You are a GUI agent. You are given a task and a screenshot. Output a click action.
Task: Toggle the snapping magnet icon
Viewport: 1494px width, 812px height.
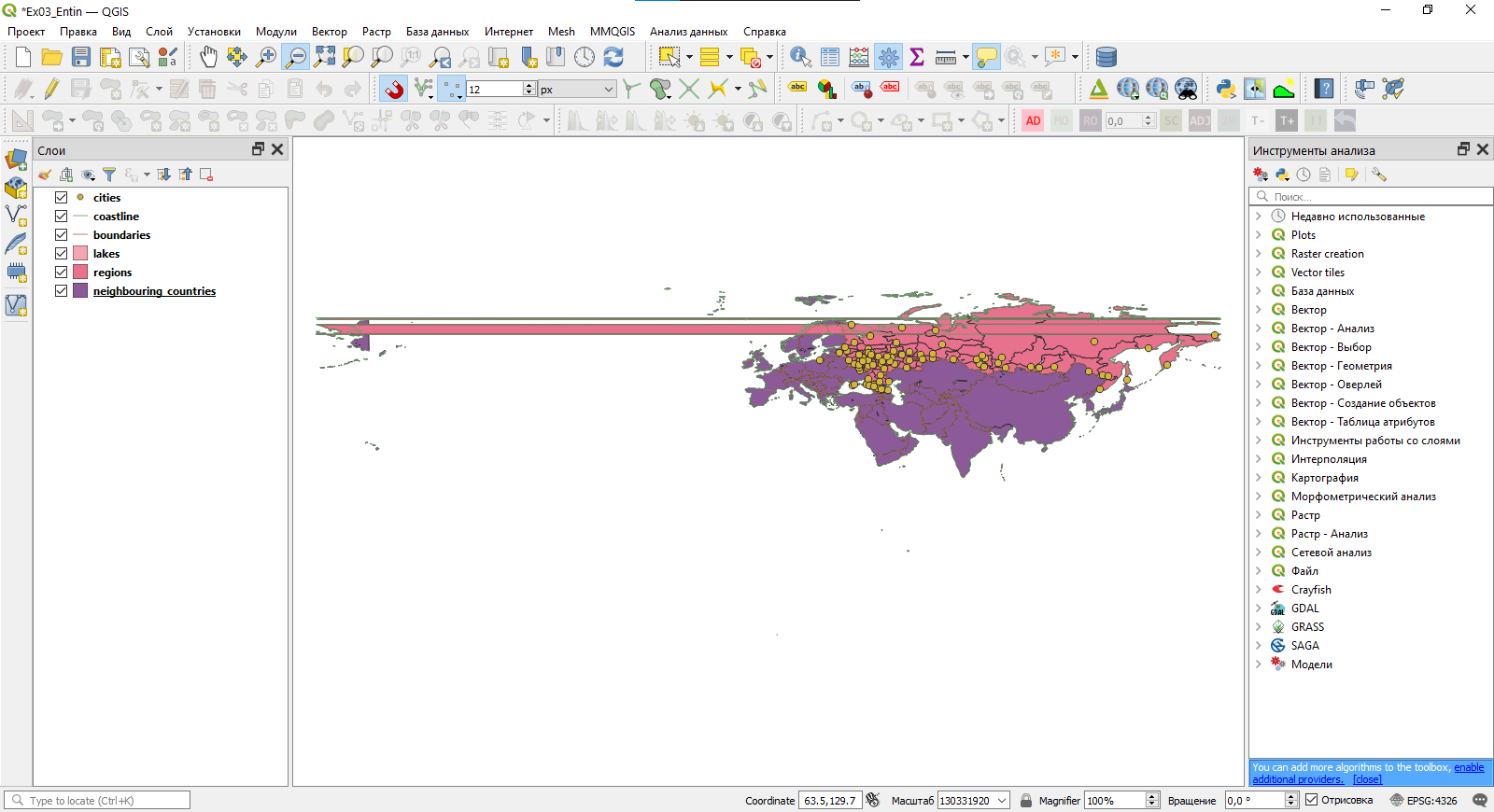click(x=394, y=89)
